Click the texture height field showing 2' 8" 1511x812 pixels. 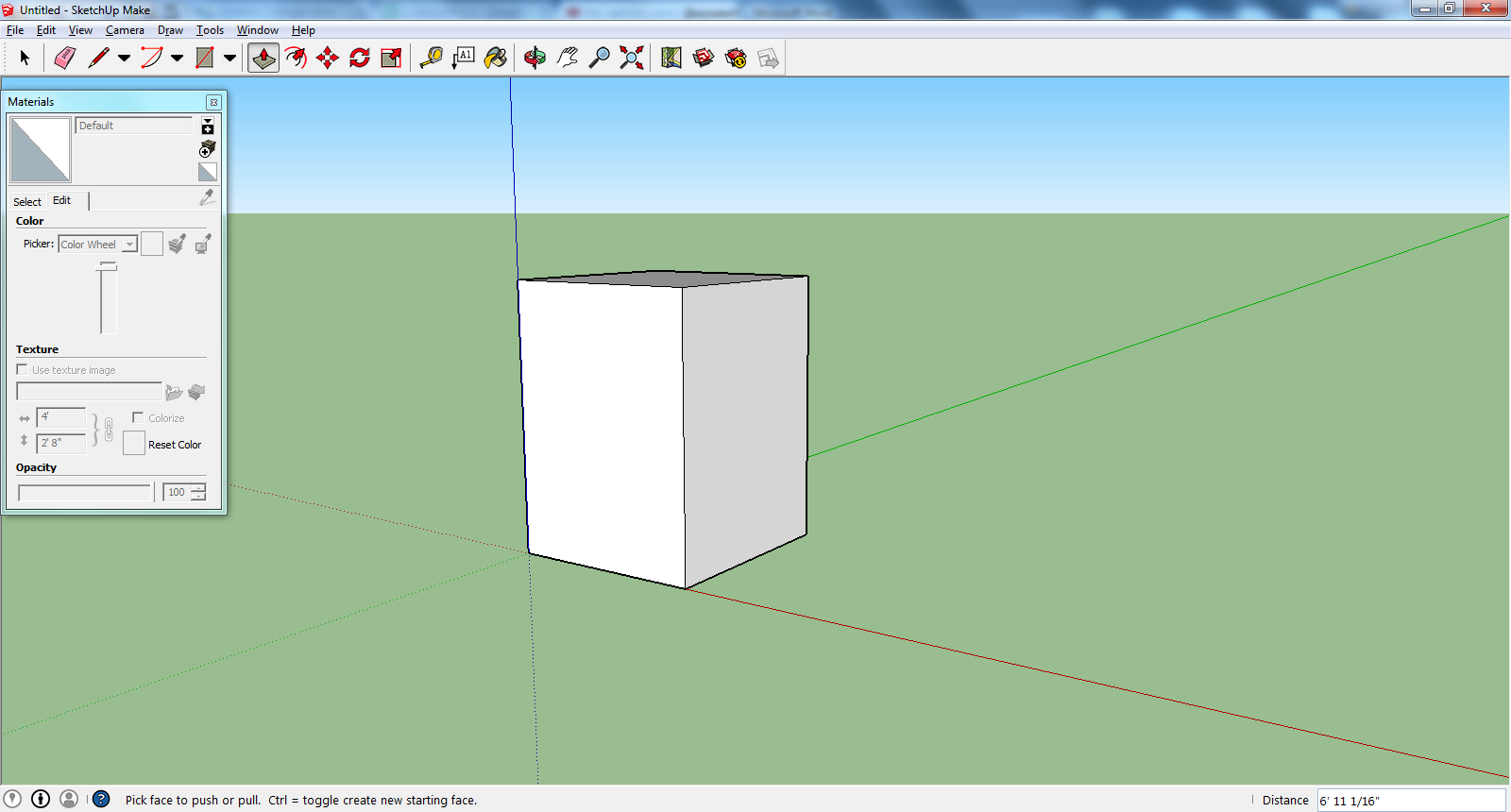(x=61, y=442)
